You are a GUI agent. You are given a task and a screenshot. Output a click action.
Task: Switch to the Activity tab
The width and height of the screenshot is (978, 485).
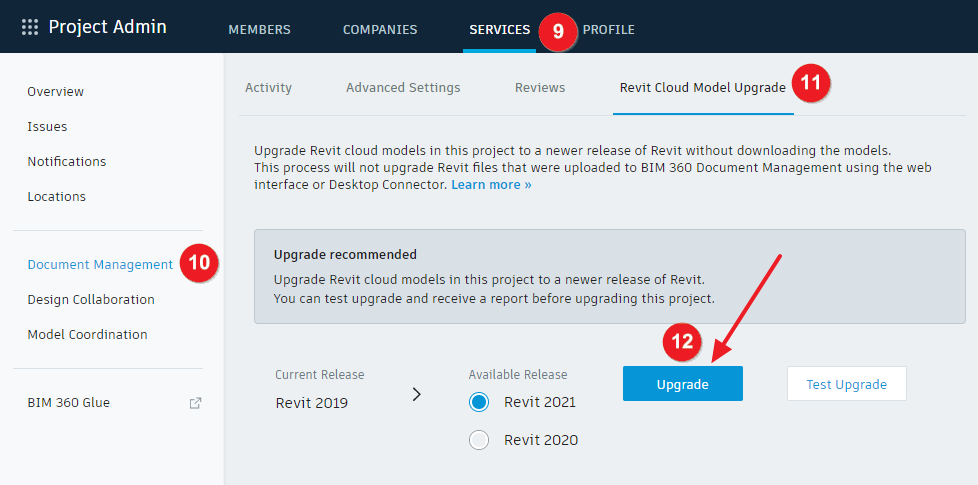268,88
